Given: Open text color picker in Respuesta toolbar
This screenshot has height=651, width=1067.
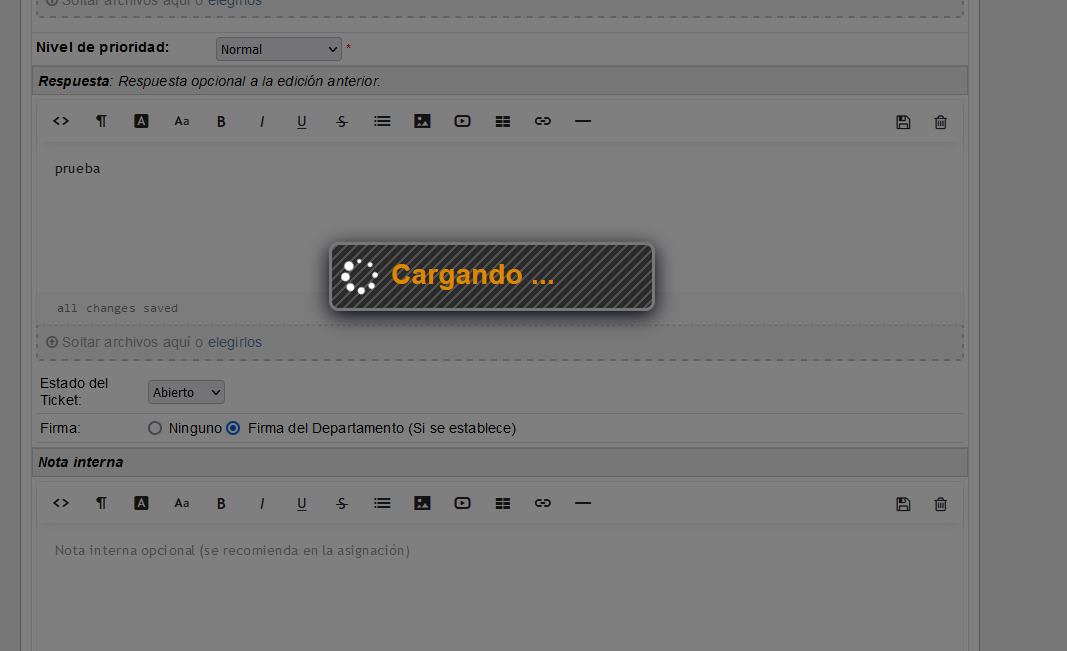Looking at the screenshot, I should click(141, 121).
